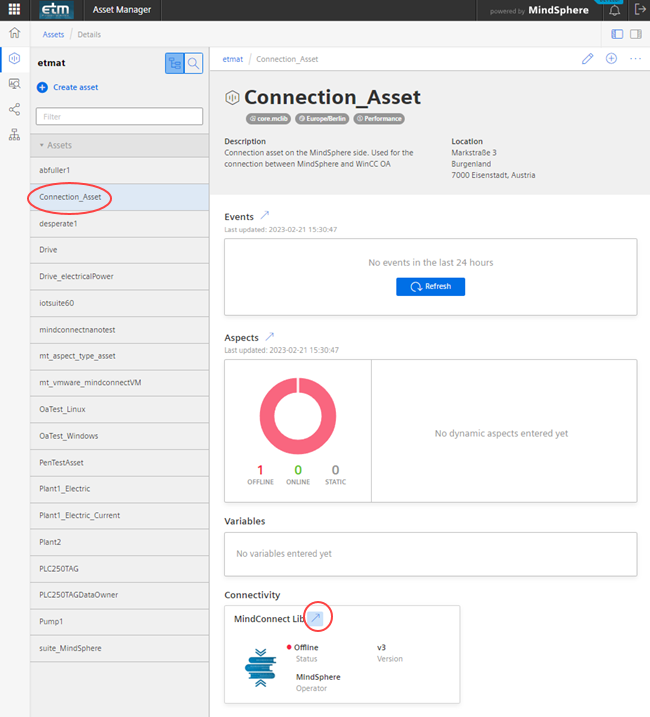Collapse the Assets list group
The height and width of the screenshot is (717, 650).
42,145
